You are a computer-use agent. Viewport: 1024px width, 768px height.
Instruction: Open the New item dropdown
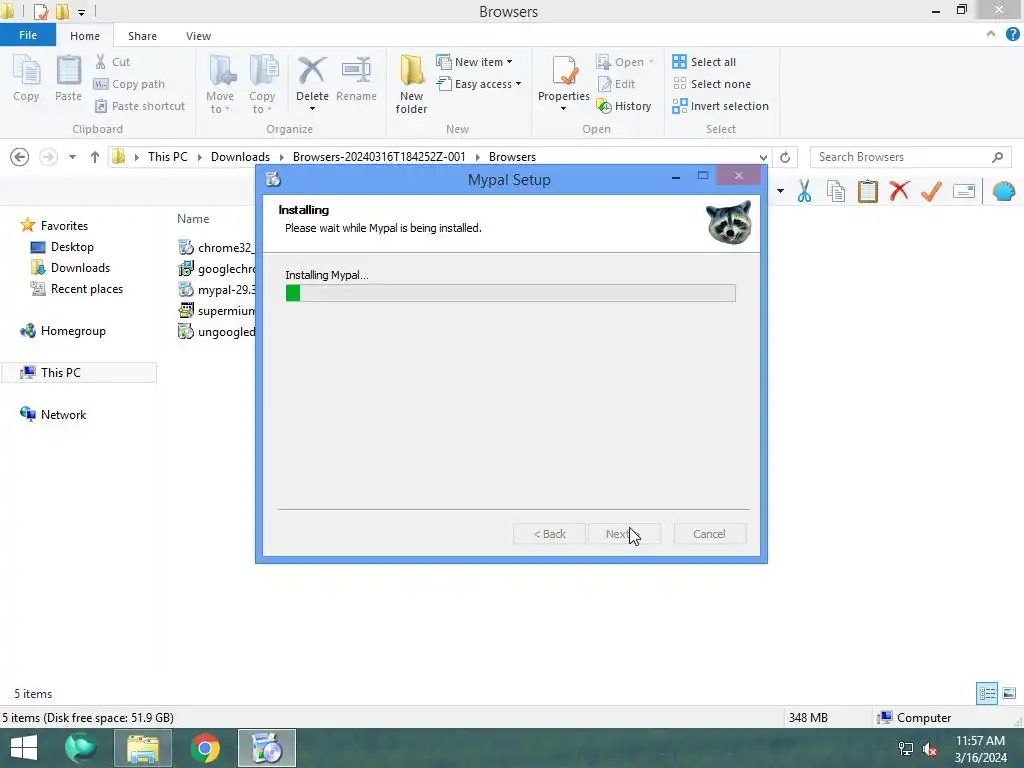[x=474, y=61]
